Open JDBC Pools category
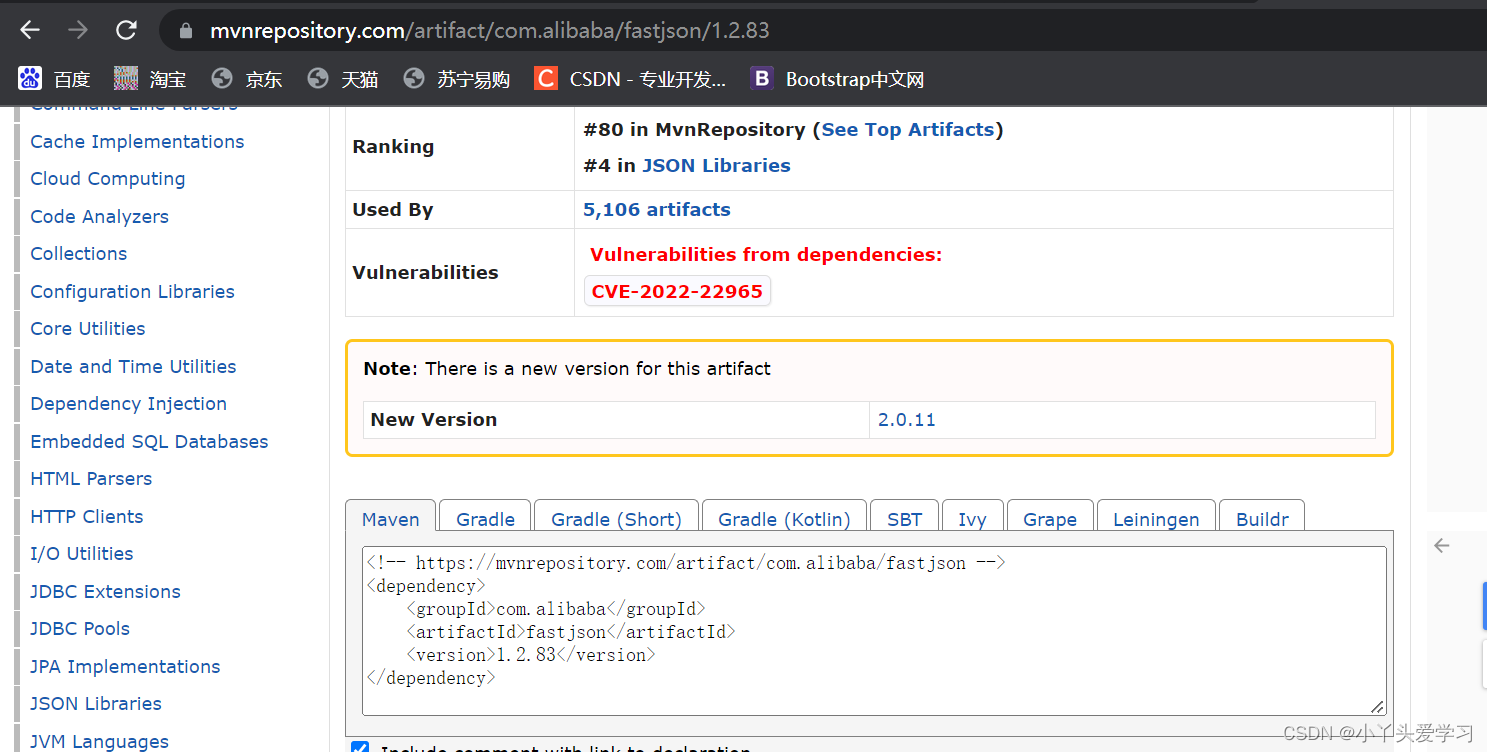 pyautogui.click(x=80, y=628)
